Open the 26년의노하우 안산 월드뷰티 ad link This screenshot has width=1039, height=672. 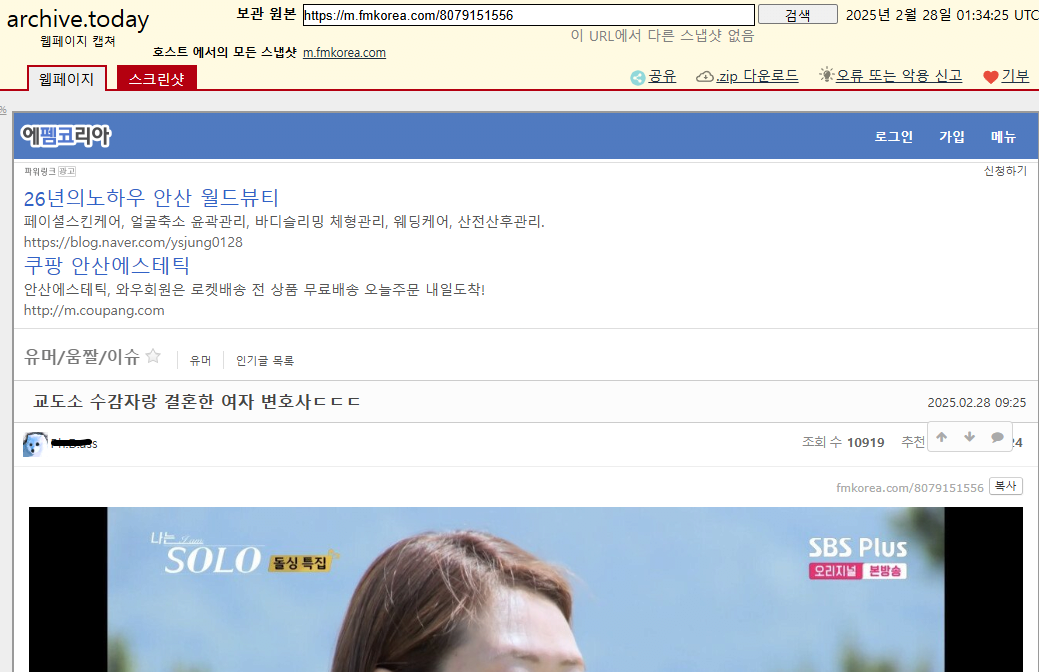(x=151, y=198)
